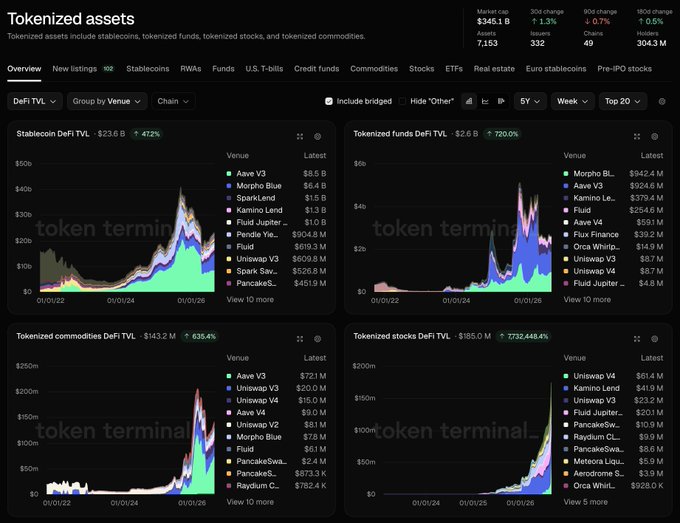Click Kamino Lend row in Tokenized stocks legend

pyautogui.click(x=613, y=388)
